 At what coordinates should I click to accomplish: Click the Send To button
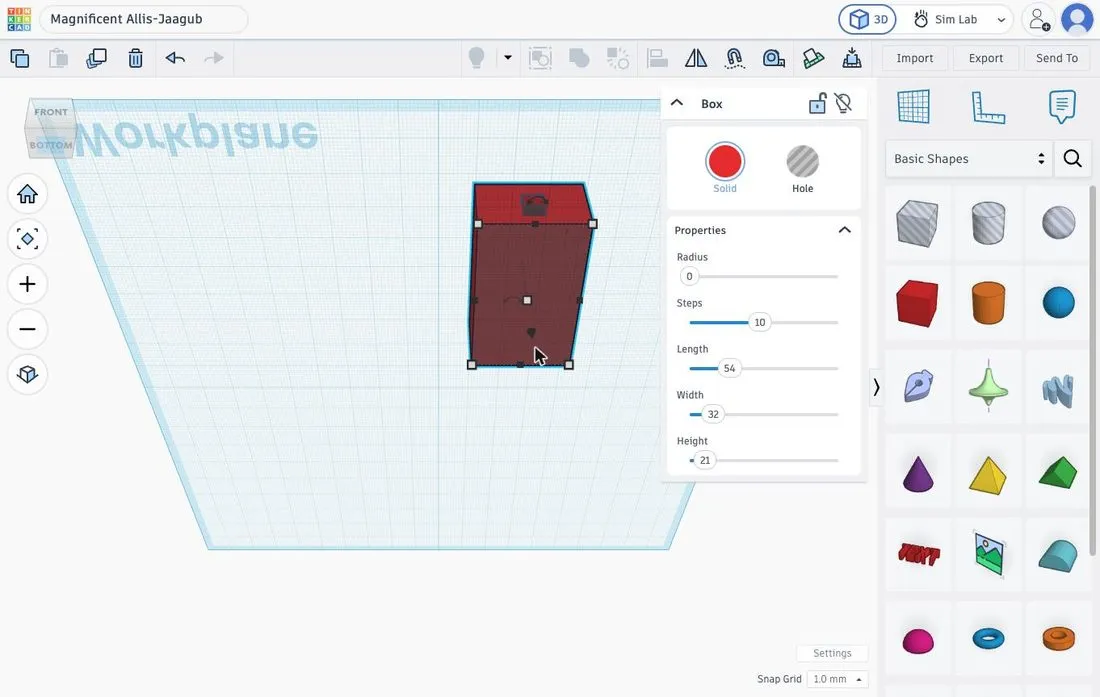1057,58
